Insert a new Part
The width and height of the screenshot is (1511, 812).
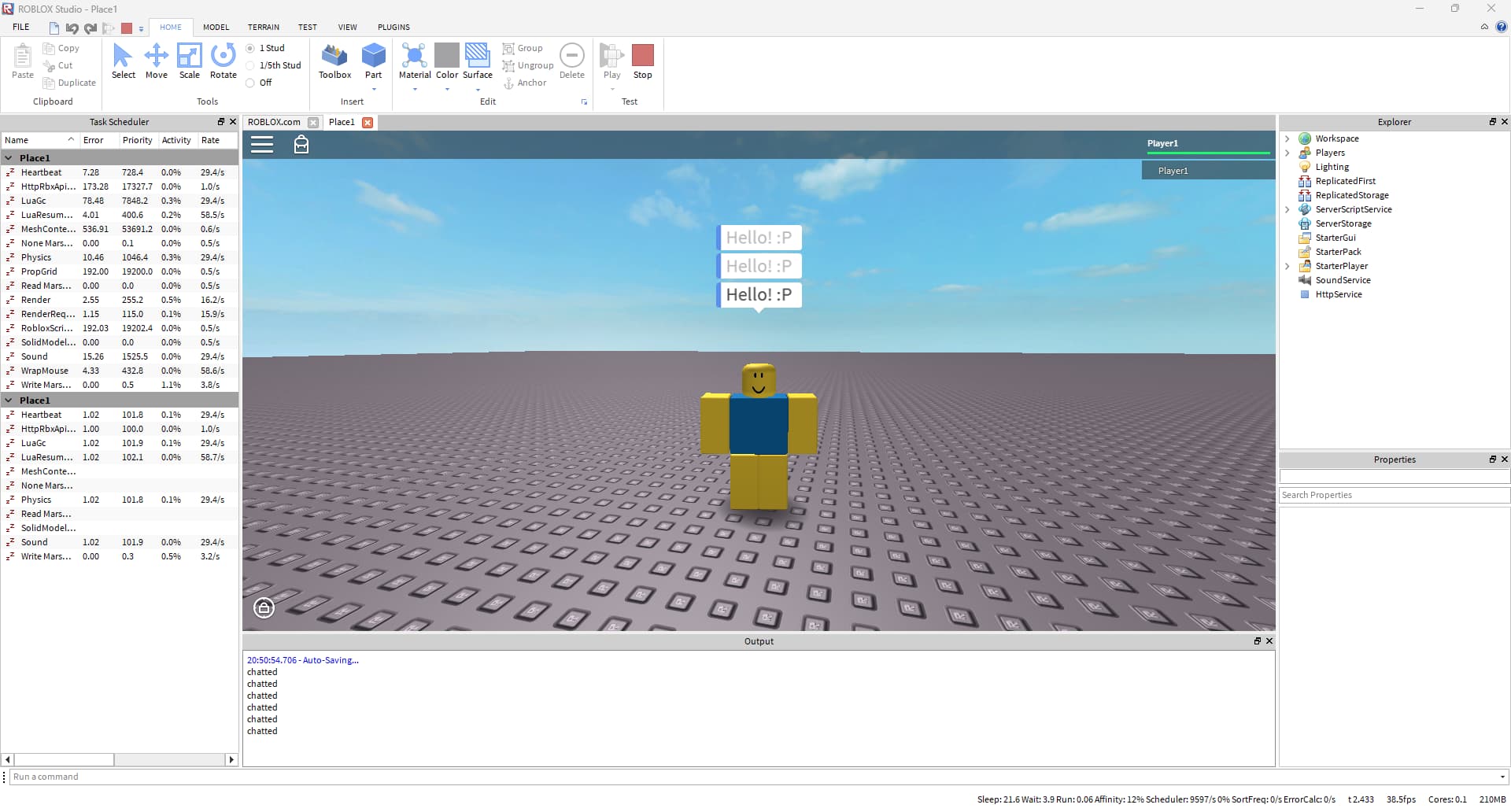(373, 57)
